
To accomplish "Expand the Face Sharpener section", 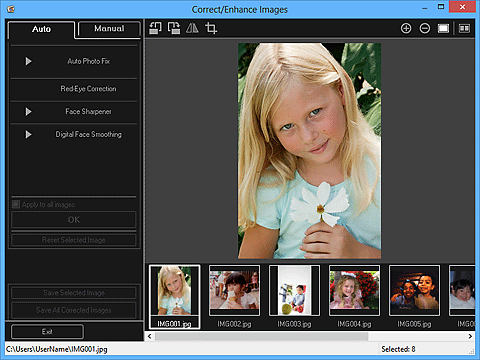I will [28, 112].
